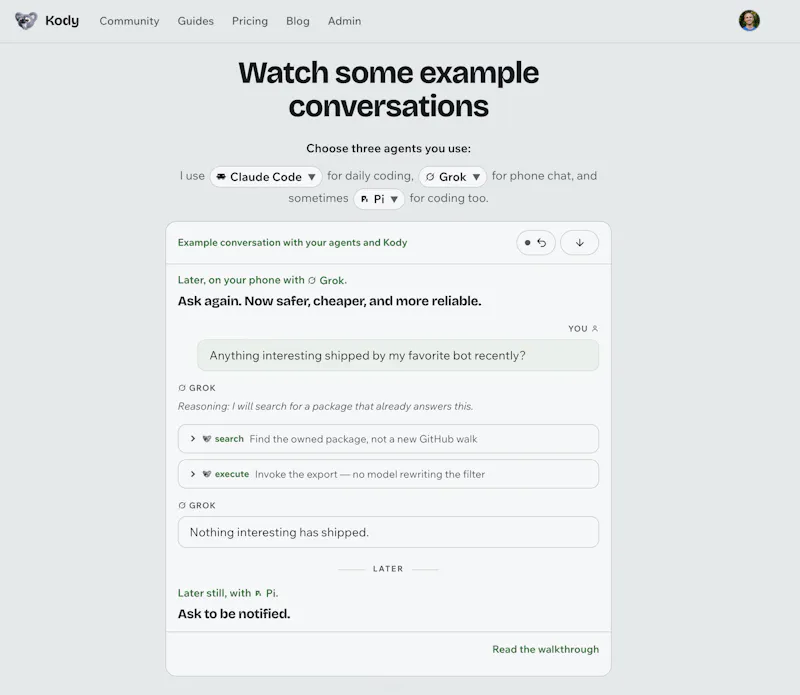Open the Pi agent dropdown
Viewport: 800px width, 695px height.
(379, 199)
